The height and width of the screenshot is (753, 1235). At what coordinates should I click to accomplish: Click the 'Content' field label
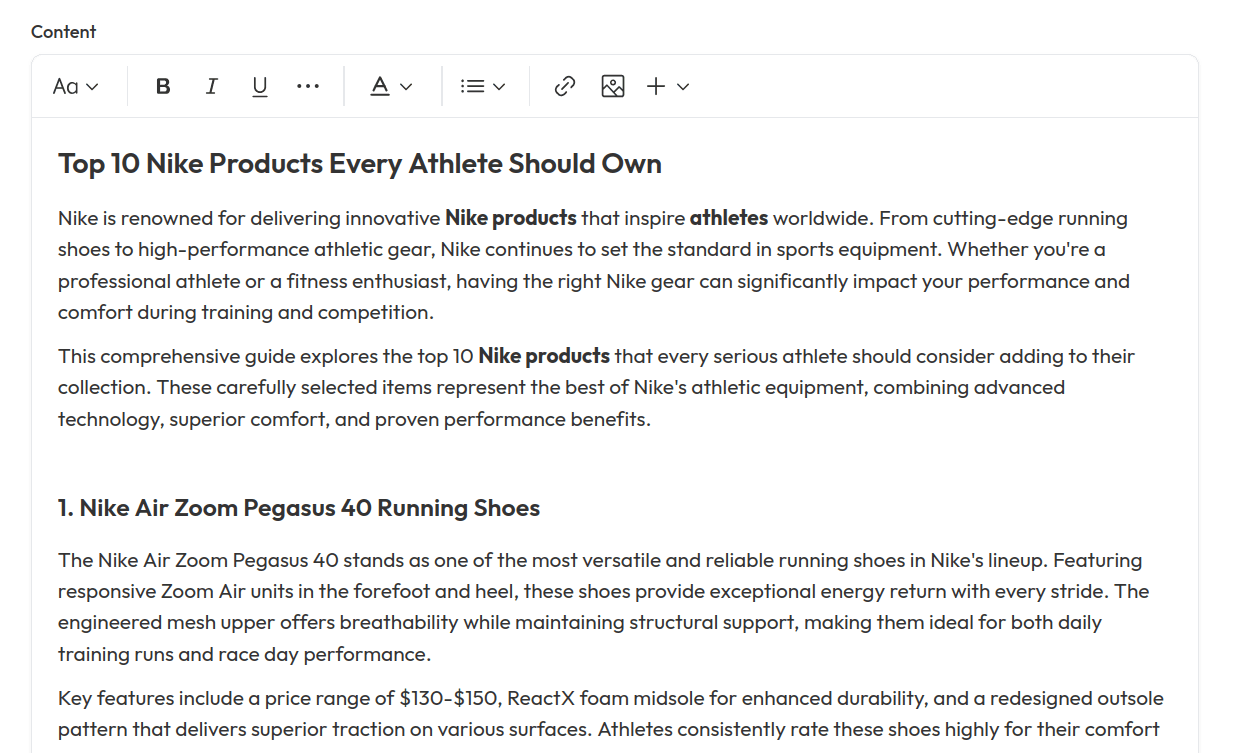(64, 32)
